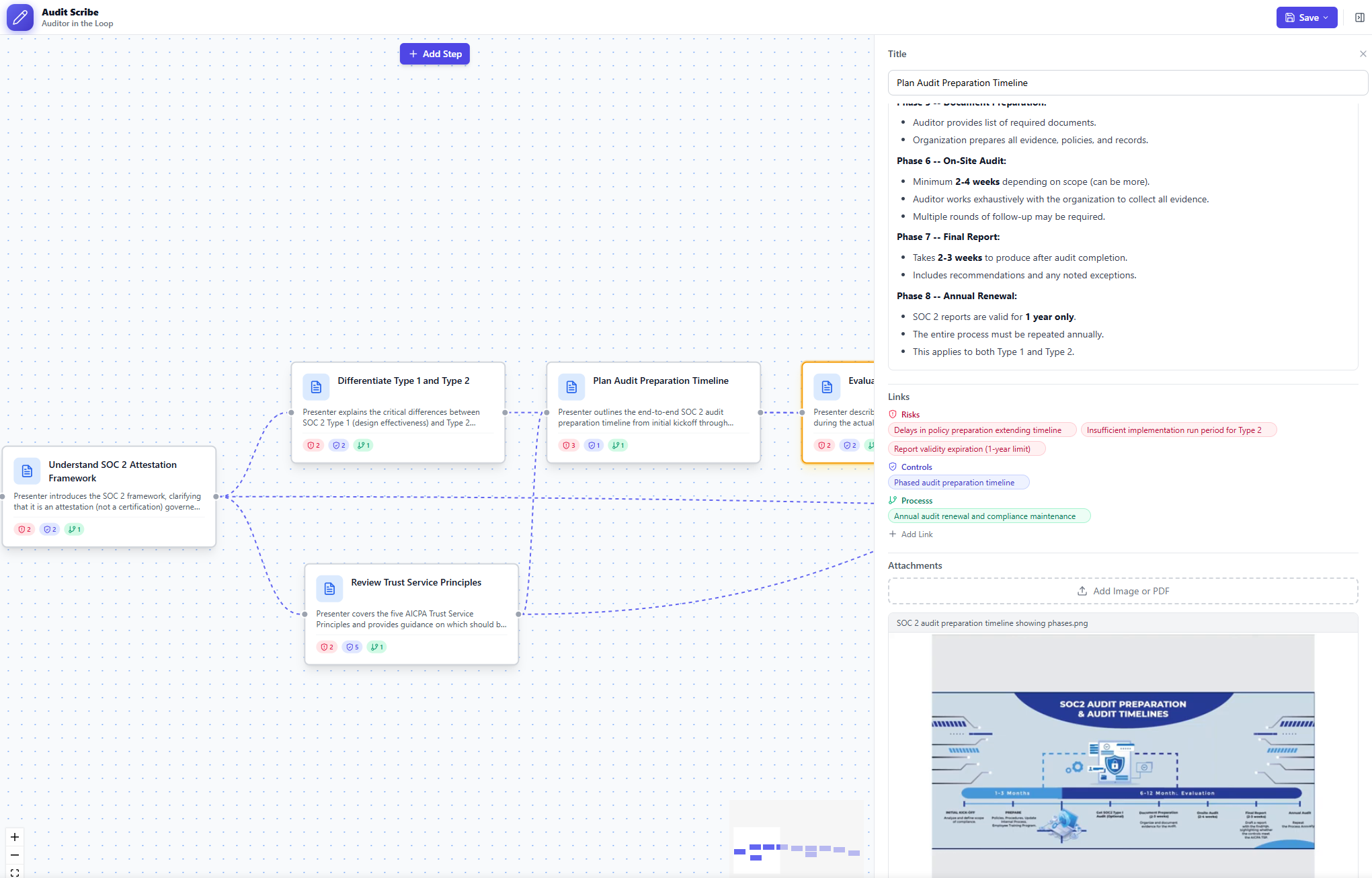This screenshot has height=878, width=1372.
Task: Close the details panel with the X
Action: click(1363, 54)
